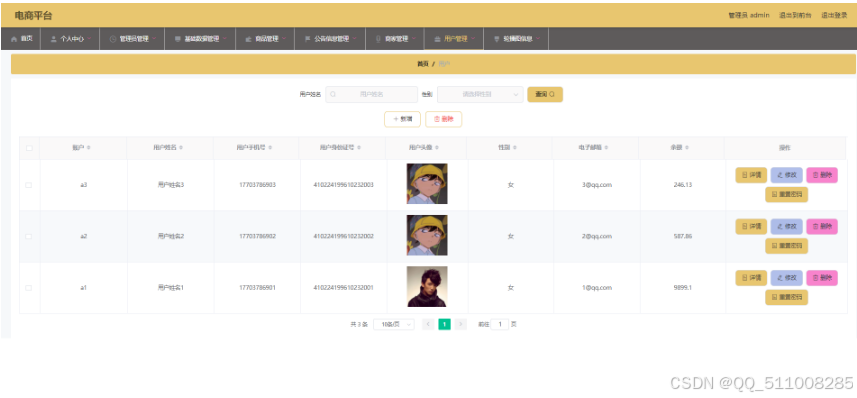Open 详情 for account a3
The height and width of the screenshot is (398, 857).
[x=751, y=175]
